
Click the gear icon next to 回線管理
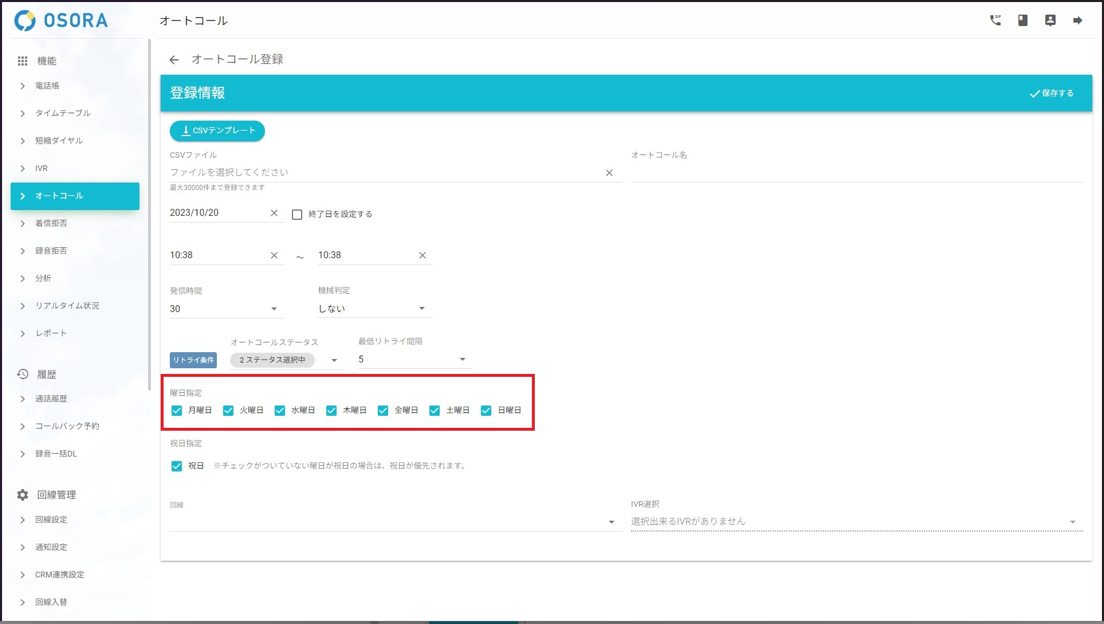click(23, 495)
